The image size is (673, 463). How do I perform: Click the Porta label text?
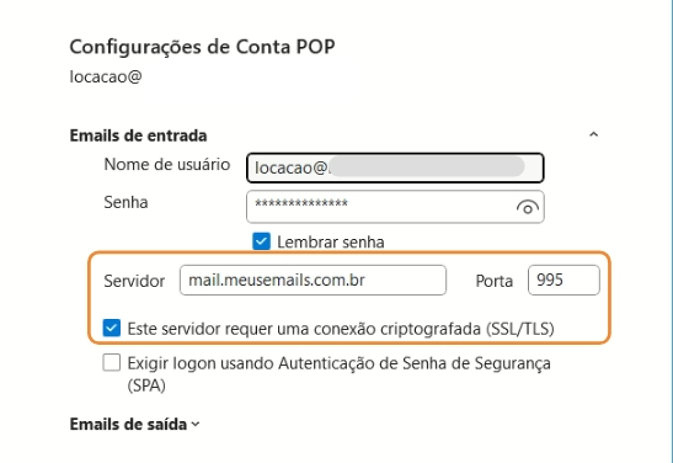[x=493, y=282]
